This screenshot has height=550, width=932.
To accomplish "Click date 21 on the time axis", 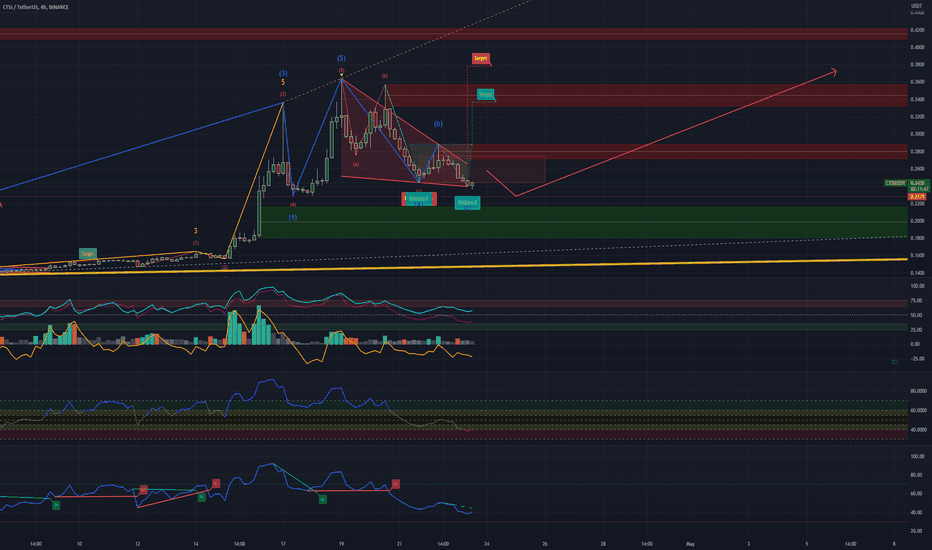I will tap(399, 543).
